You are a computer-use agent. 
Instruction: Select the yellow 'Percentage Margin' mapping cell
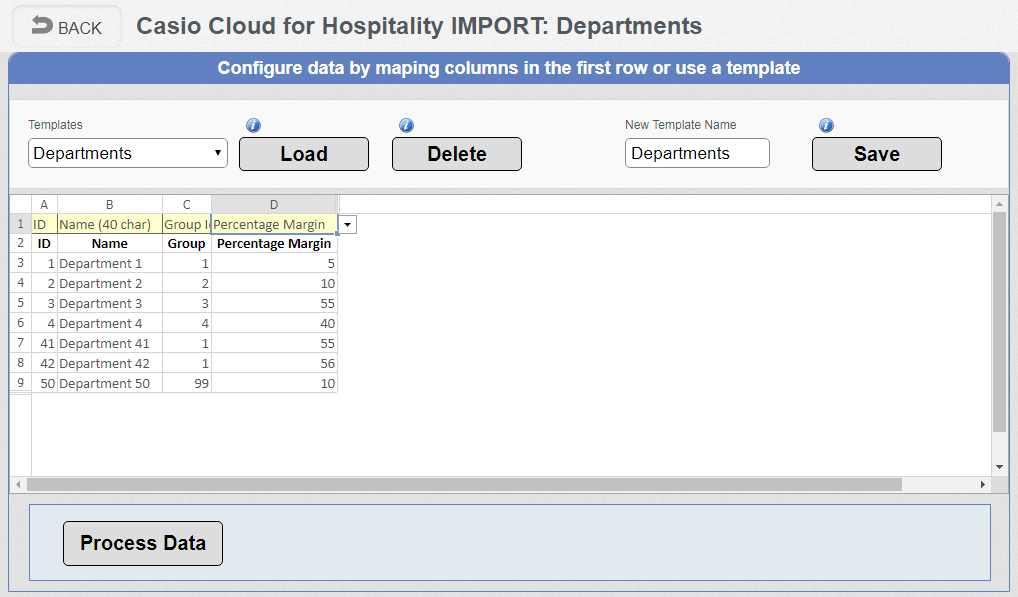point(274,224)
